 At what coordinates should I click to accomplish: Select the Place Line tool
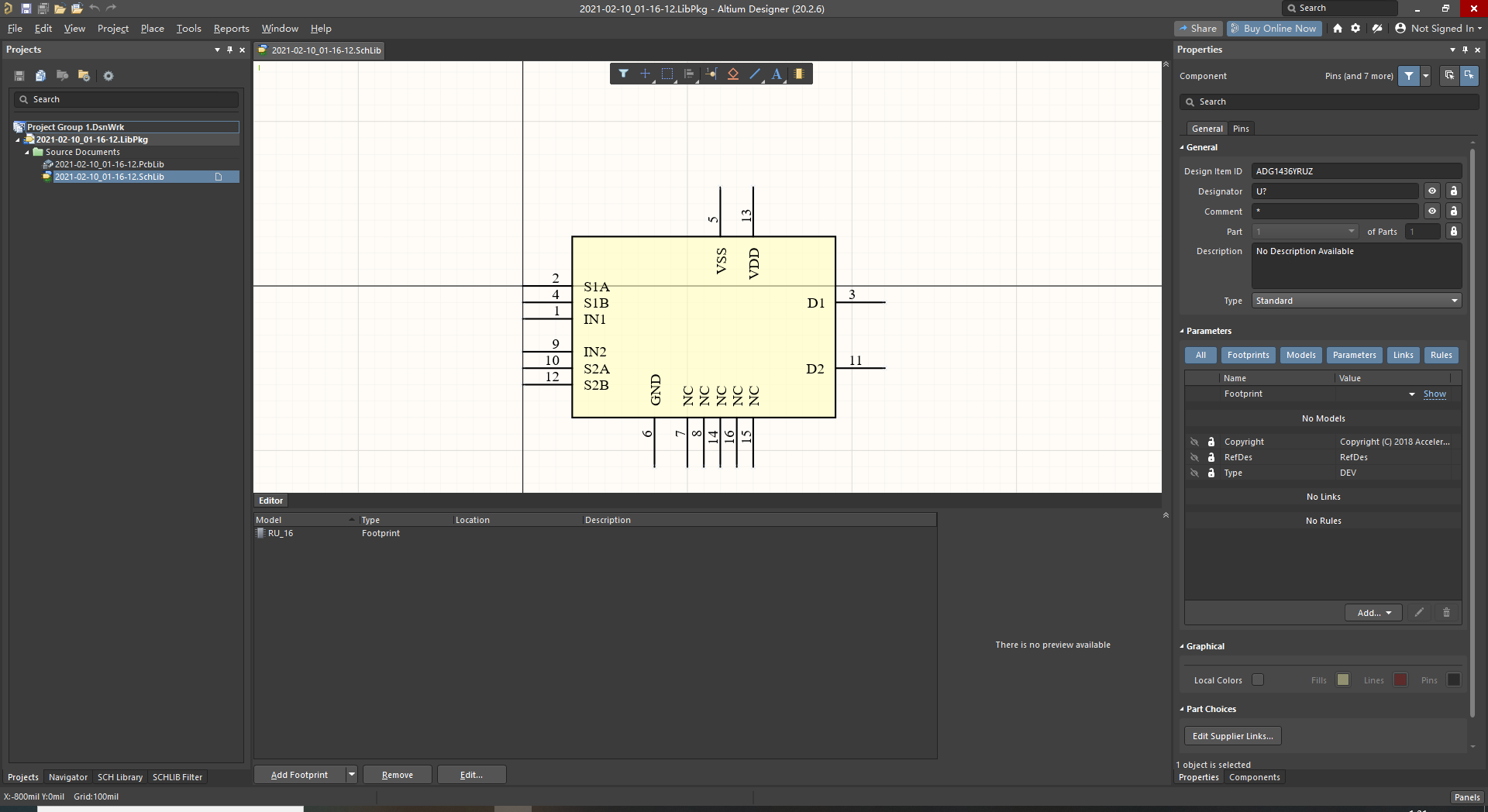click(x=755, y=74)
